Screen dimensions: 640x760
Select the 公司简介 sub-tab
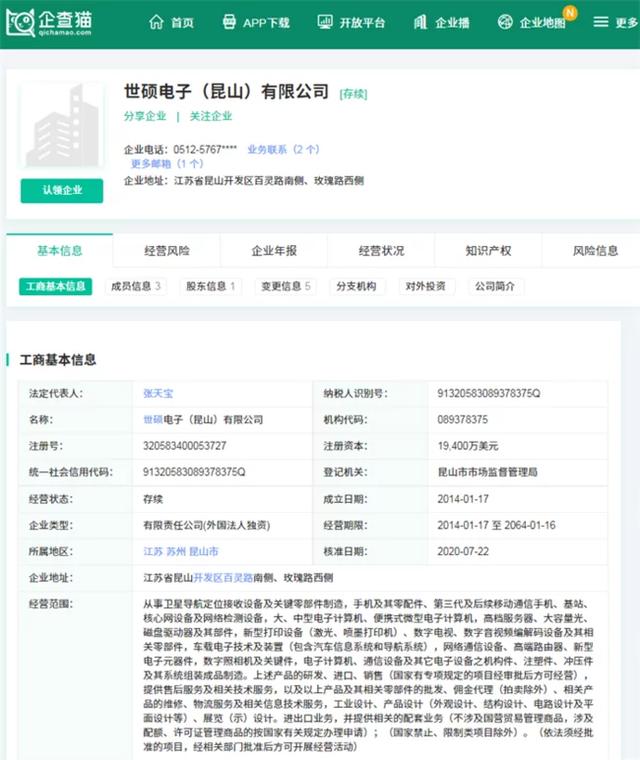(495, 286)
